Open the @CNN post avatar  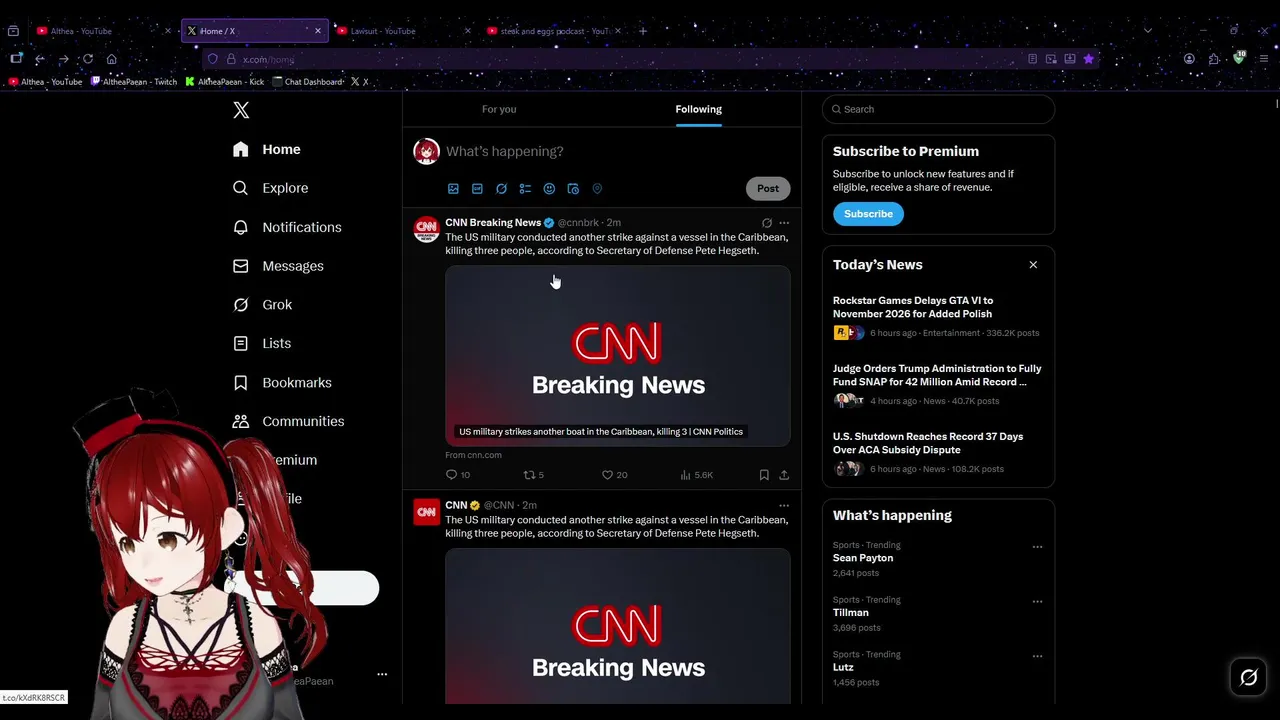coord(427,513)
